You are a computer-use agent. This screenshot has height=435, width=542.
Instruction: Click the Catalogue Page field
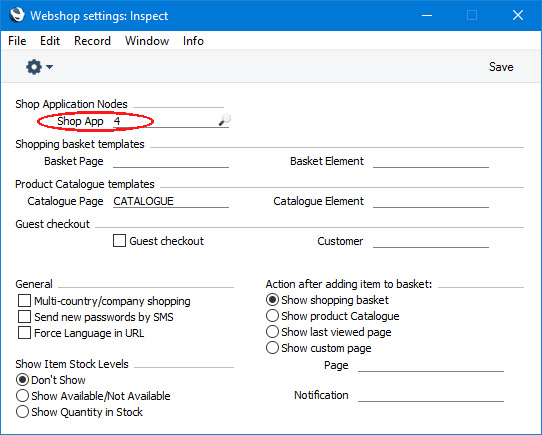point(171,201)
